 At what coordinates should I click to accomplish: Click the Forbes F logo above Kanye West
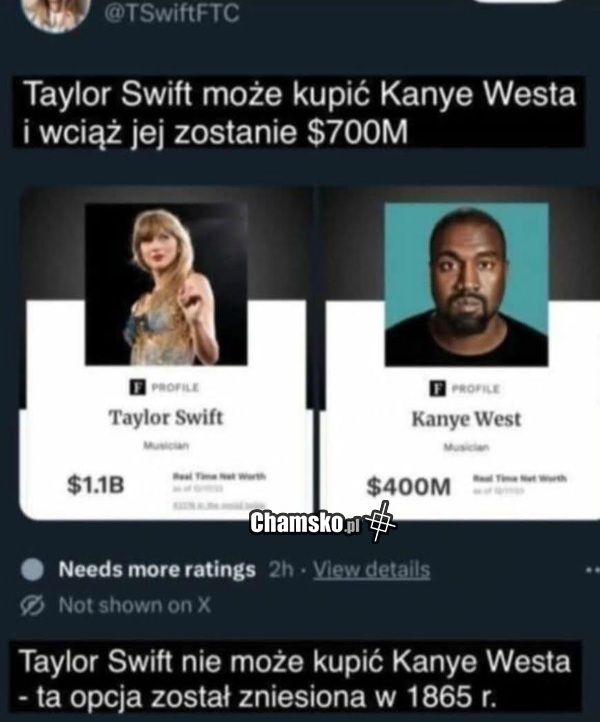tap(438, 388)
